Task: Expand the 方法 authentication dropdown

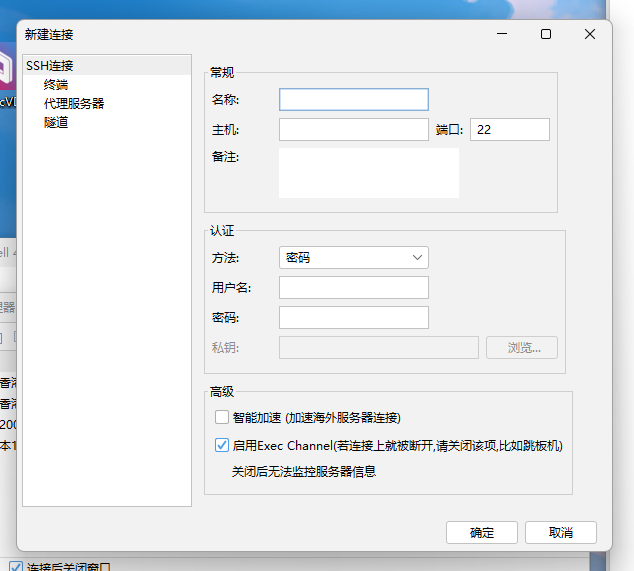Action: coord(353,257)
